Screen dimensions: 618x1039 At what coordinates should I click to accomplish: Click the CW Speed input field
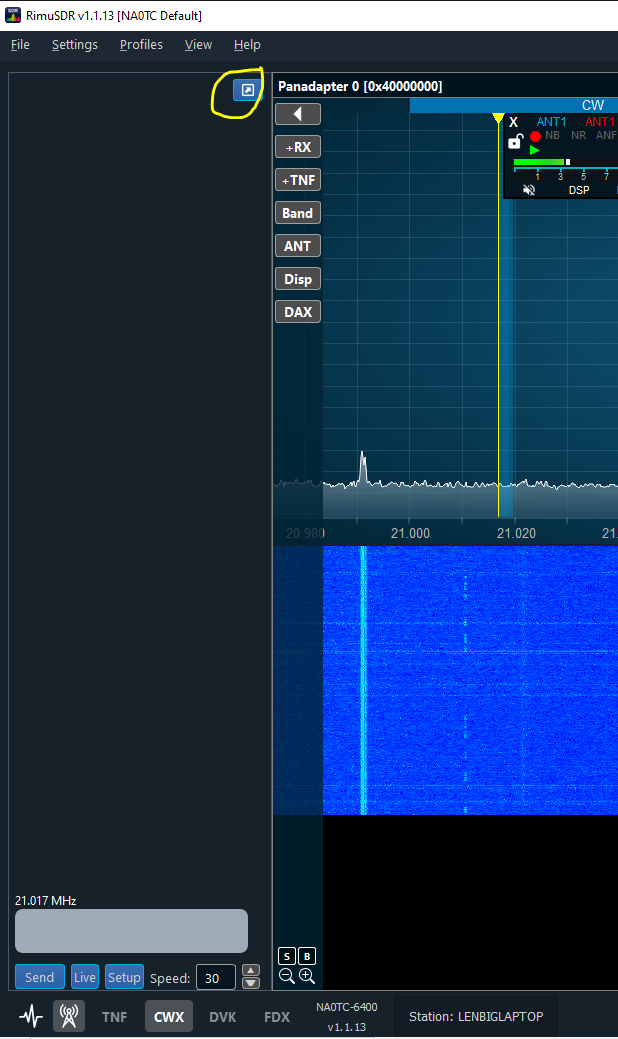click(216, 977)
